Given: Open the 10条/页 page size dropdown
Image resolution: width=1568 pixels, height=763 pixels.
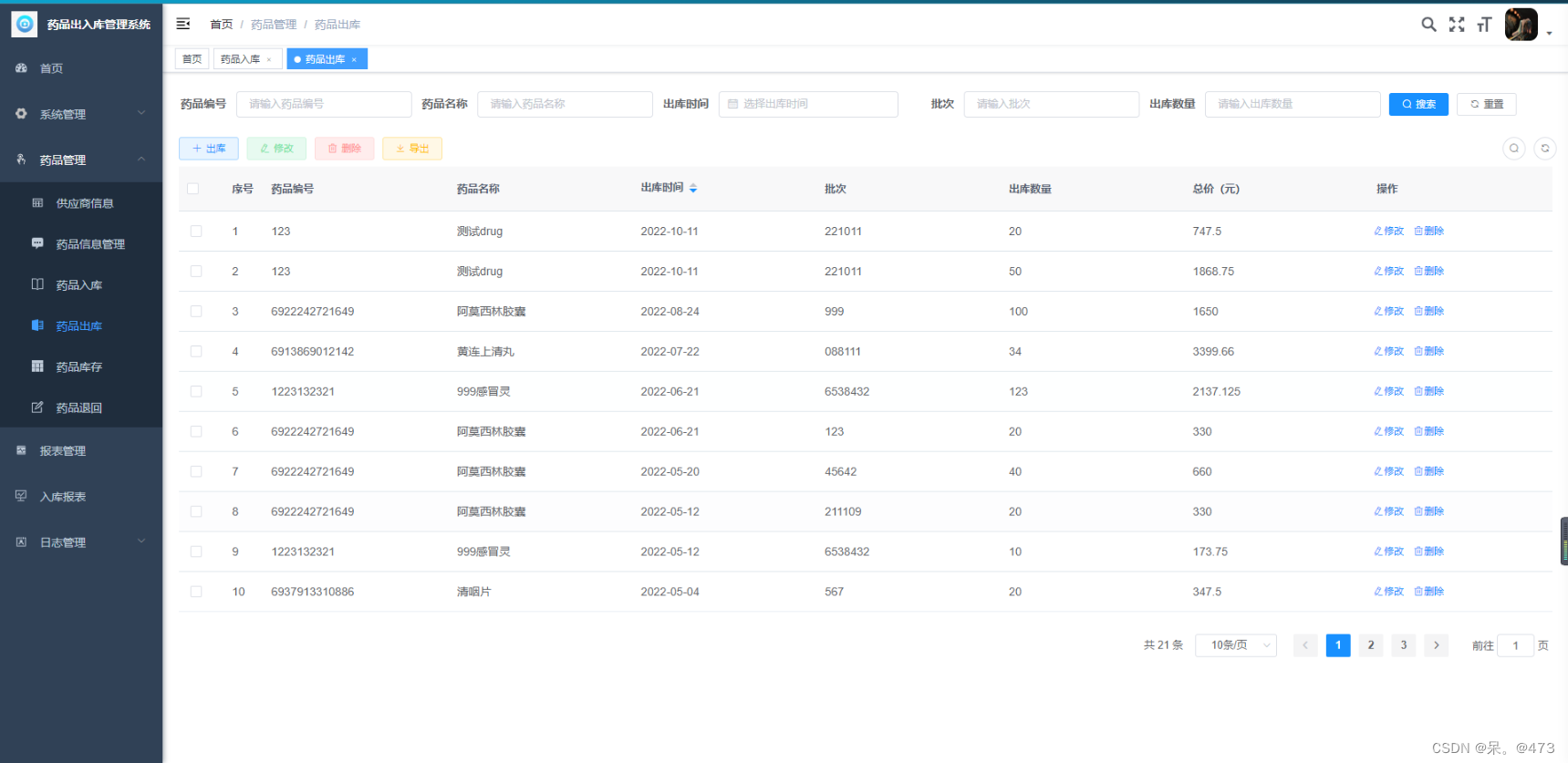Looking at the screenshot, I should pos(1236,645).
